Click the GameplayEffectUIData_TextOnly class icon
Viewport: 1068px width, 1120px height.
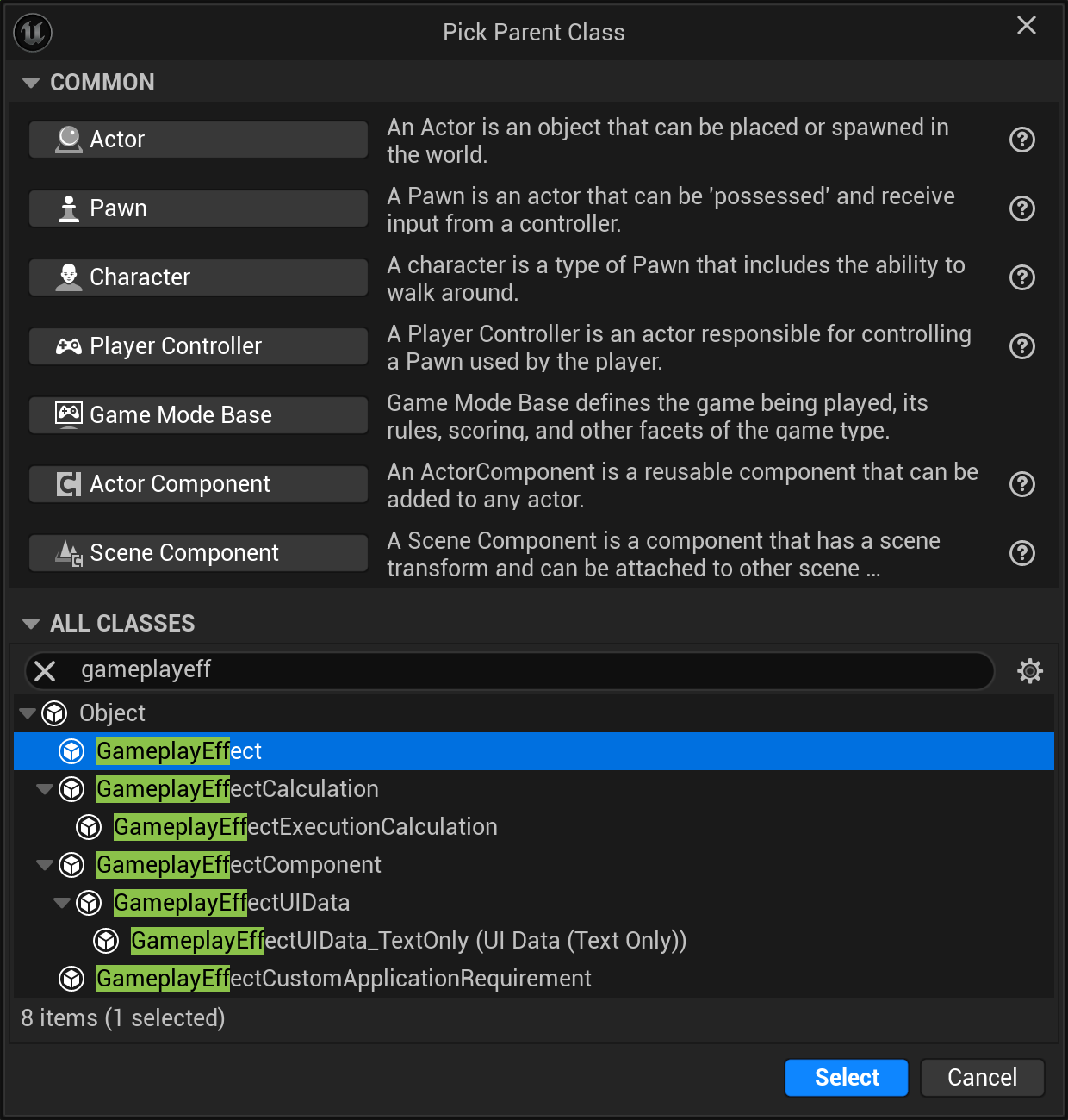pyautogui.click(x=106, y=941)
